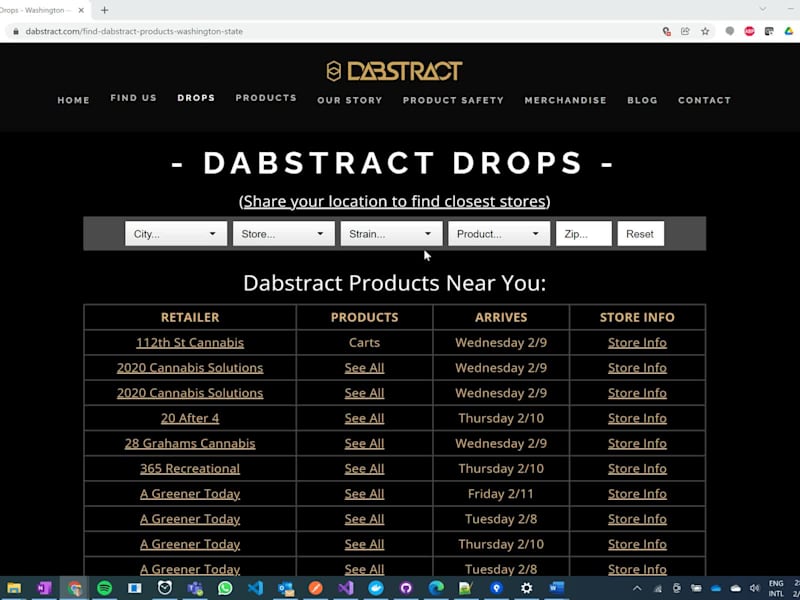
Task: Open Outlook from the taskbar
Action: tap(285, 588)
